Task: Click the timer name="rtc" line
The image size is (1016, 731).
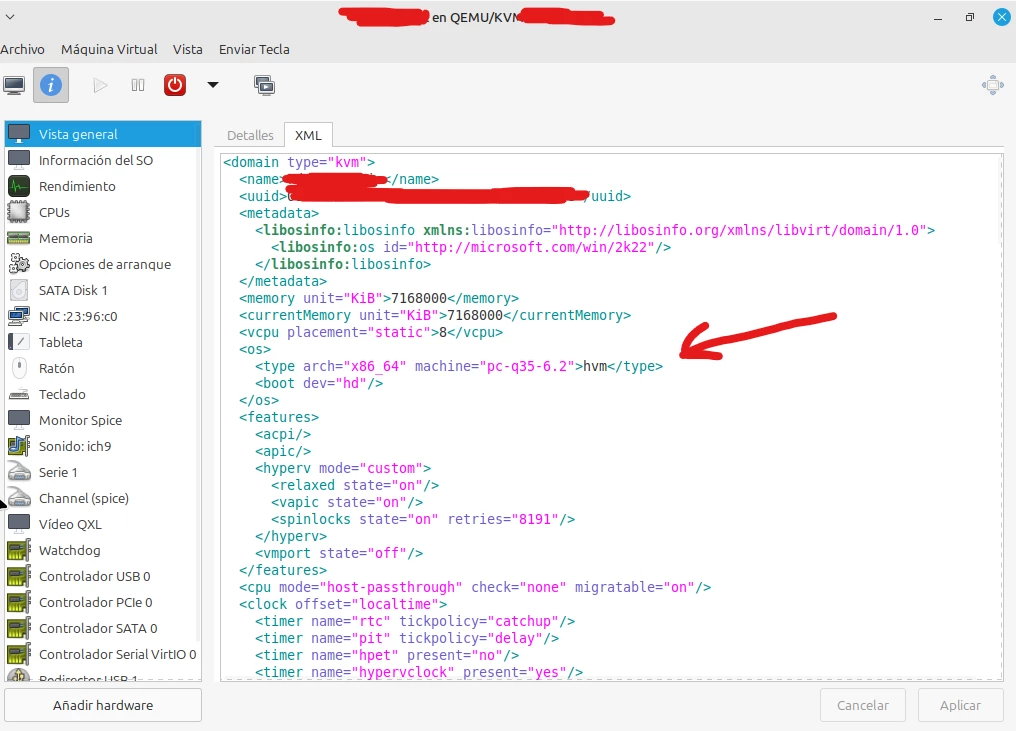Action: (x=415, y=621)
